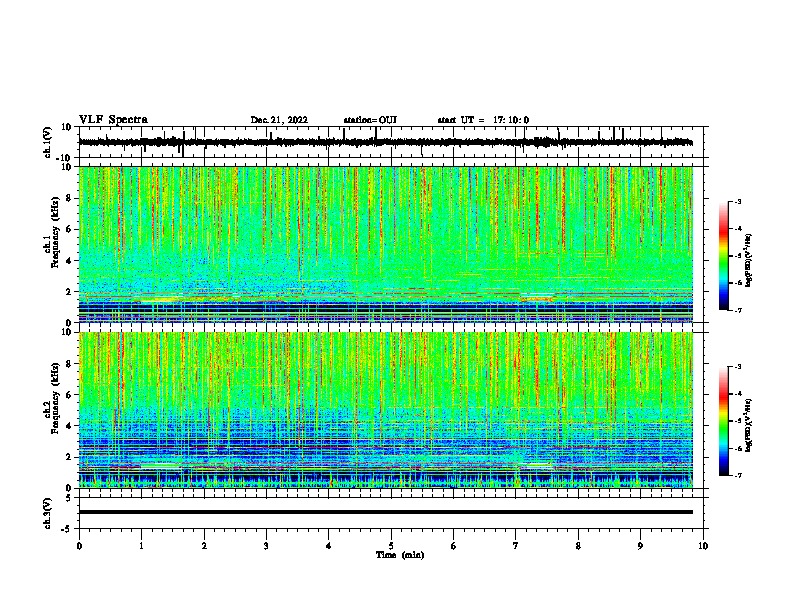This screenshot has width=792, height=612.
Task: Click the "-3" label on ch.1 color bar
Action: pyautogui.click(x=738, y=201)
